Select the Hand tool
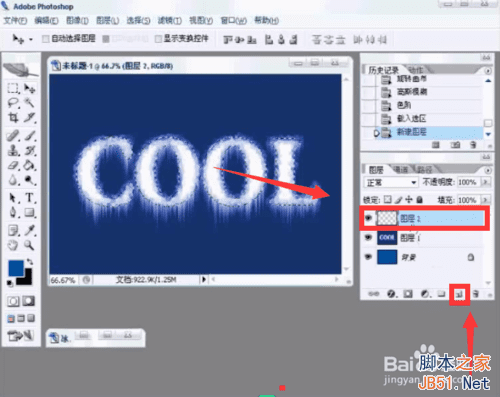The width and height of the screenshot is (500, 397). [x=13, y=246]
